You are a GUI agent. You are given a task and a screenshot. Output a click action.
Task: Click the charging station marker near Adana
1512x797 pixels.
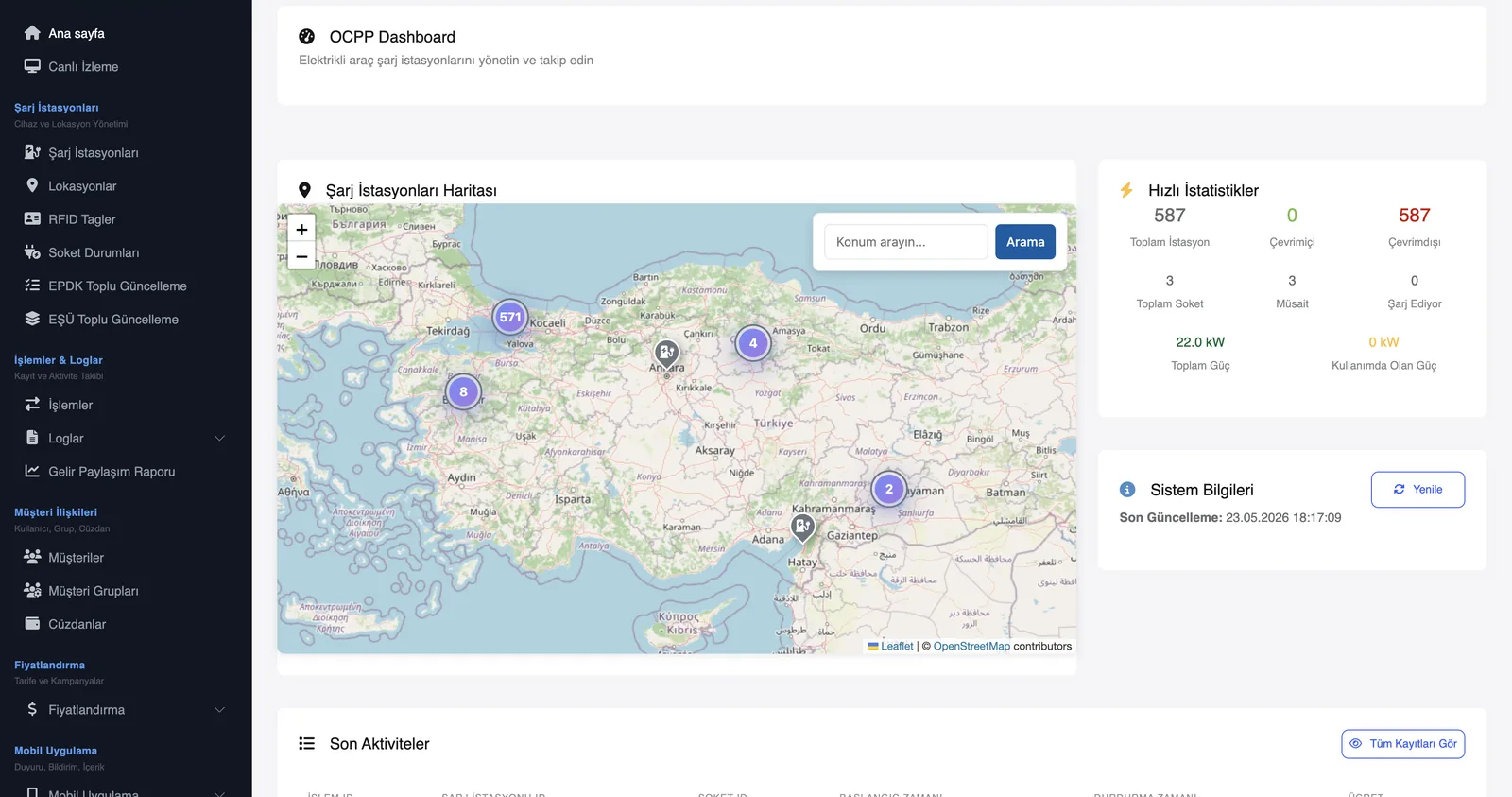coord(802,527)
